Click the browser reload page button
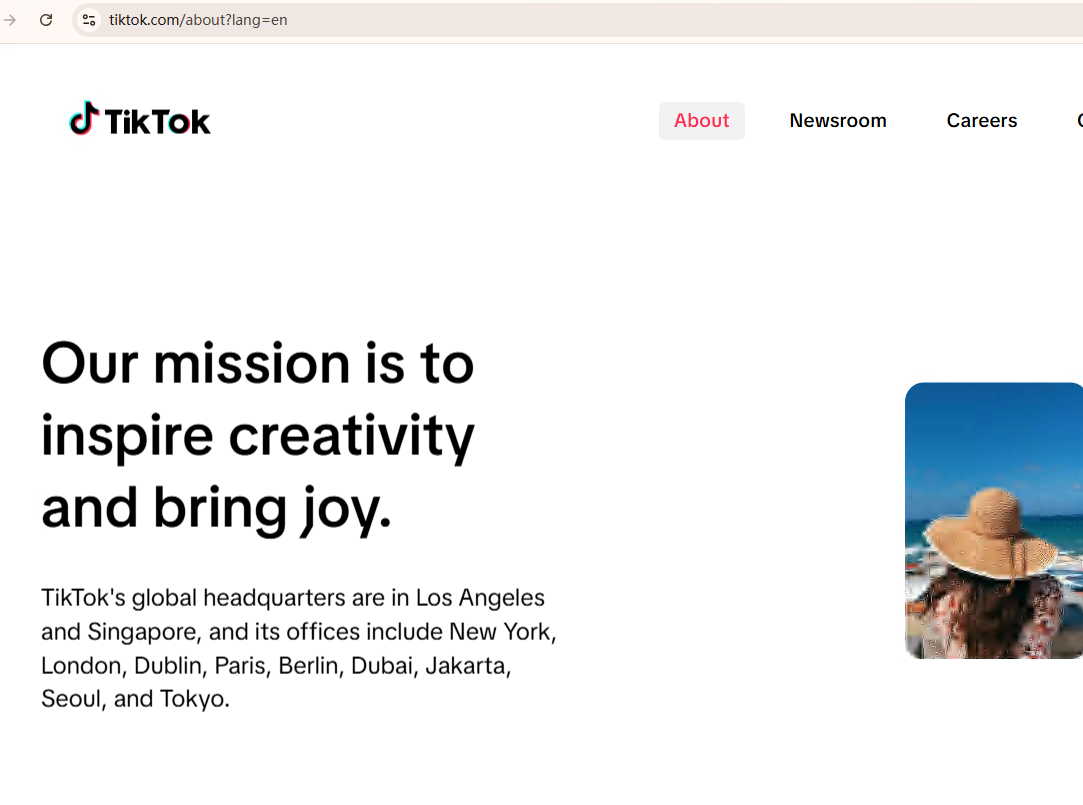The height and width of the screenshot is (805, 1083). pos(46,20)
